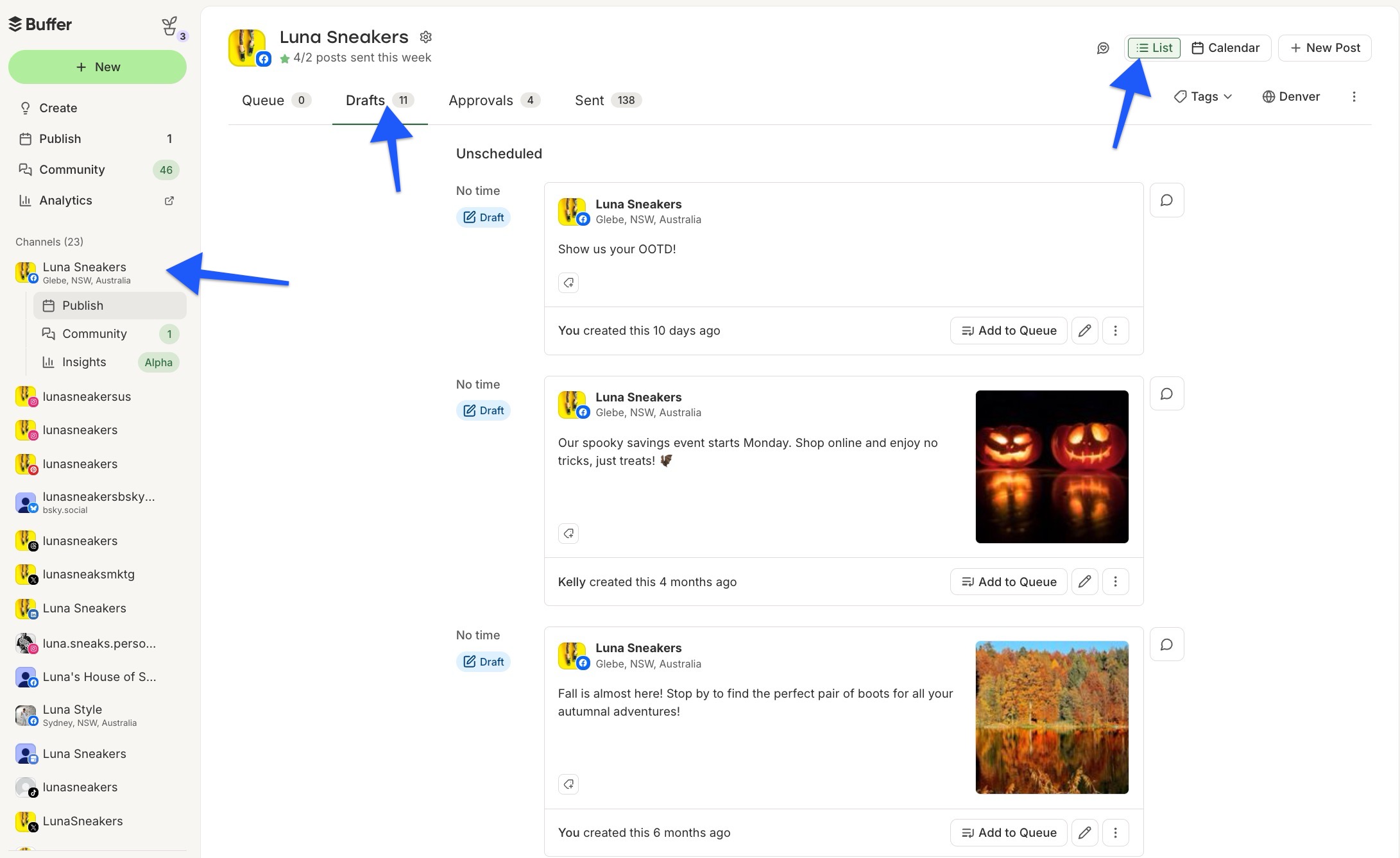The image size is (1400, 858).
Task: Select Luna Sneakers Glebe channel in sidebar
Action: (x=98, y=273)
